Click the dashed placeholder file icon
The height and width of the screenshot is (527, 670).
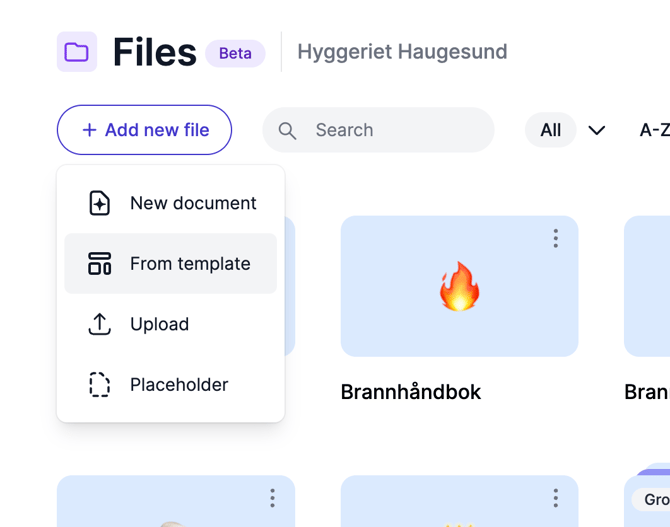coord(100,385)
